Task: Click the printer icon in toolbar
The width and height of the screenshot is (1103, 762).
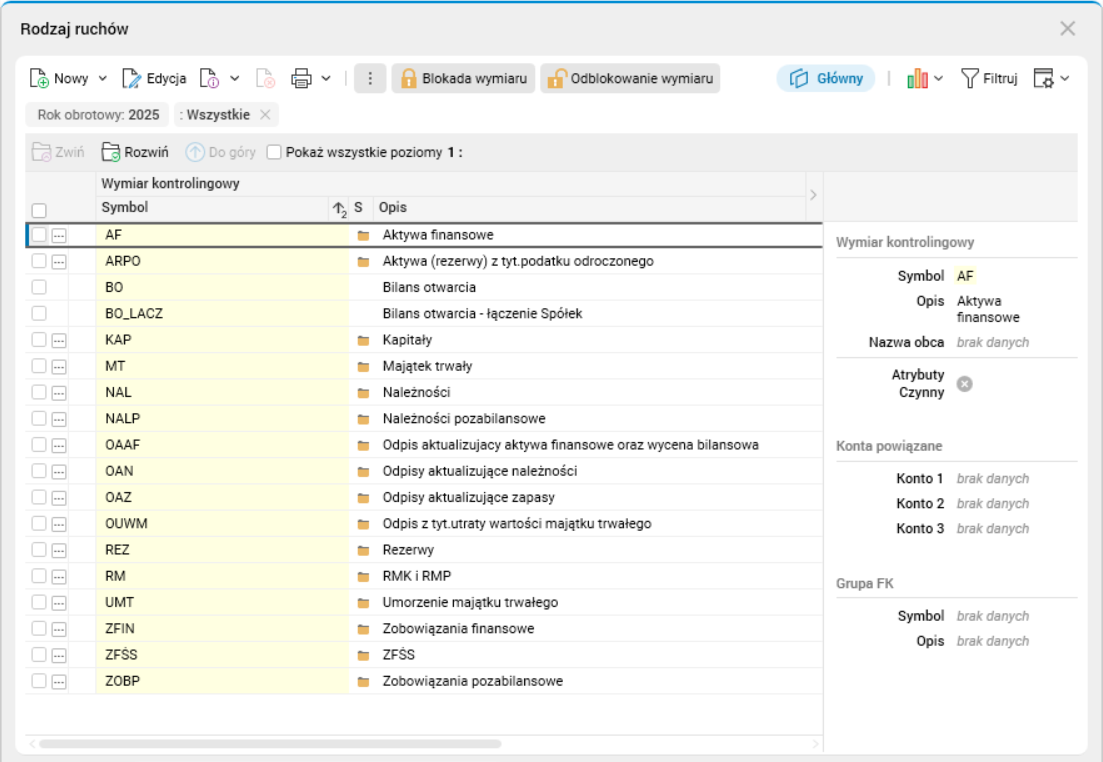Action: [x=301, y=79]
